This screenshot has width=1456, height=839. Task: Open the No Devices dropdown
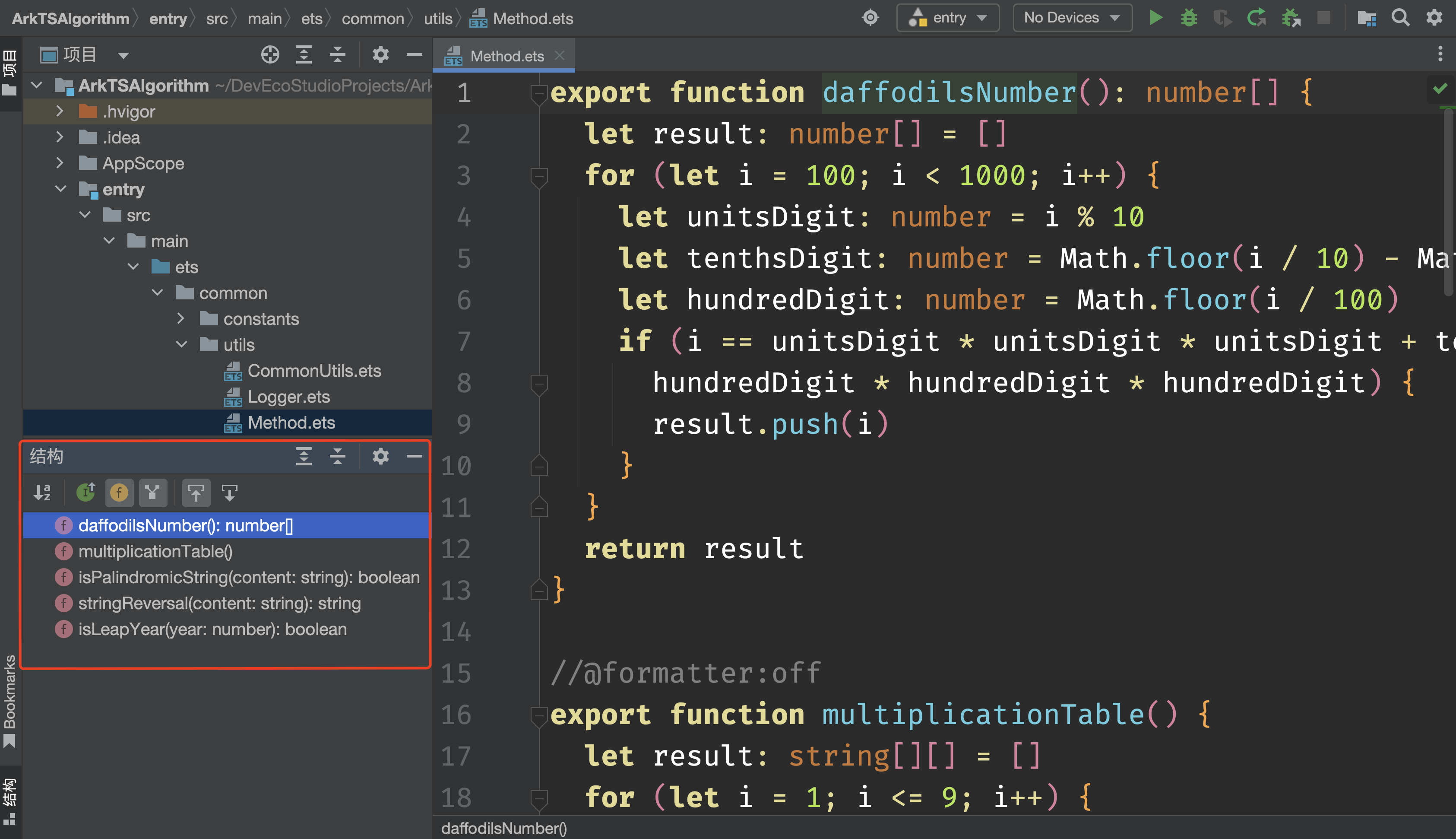[1072, 18]
